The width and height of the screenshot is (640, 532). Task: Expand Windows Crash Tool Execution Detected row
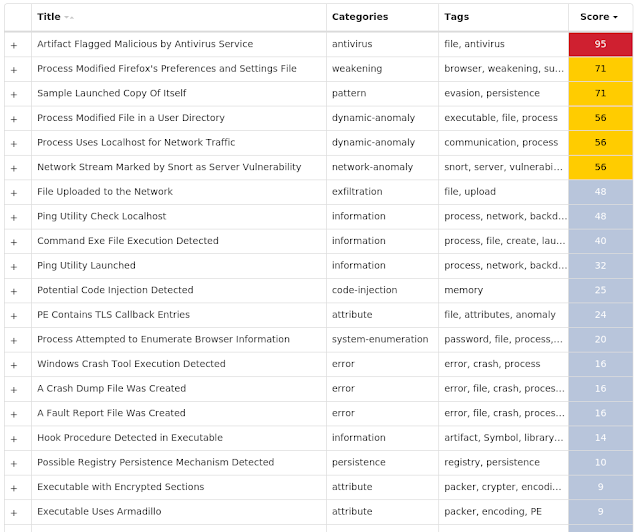tap(14, 365)
